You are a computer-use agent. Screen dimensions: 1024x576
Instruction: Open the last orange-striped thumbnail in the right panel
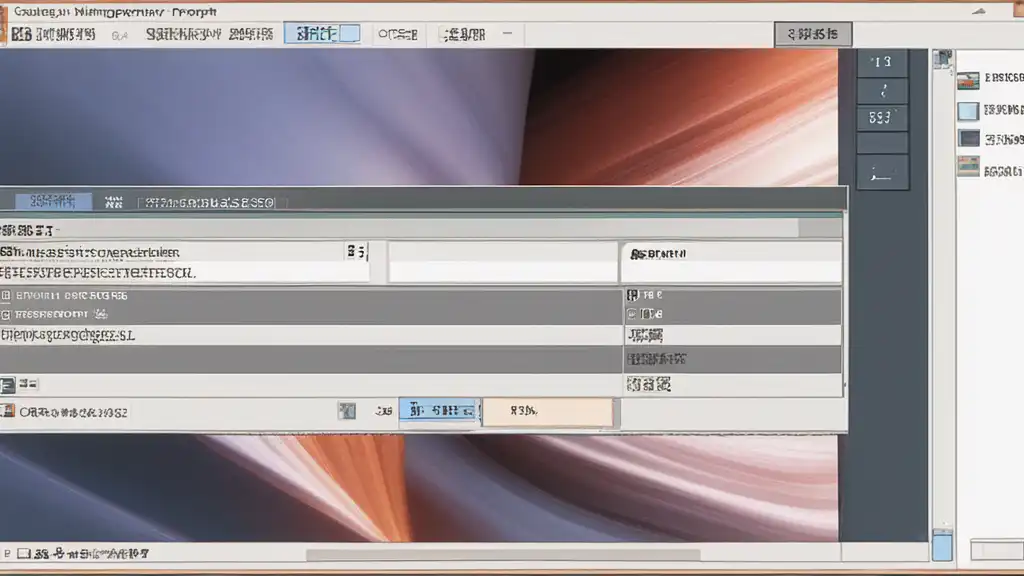(x=968, y=167)
